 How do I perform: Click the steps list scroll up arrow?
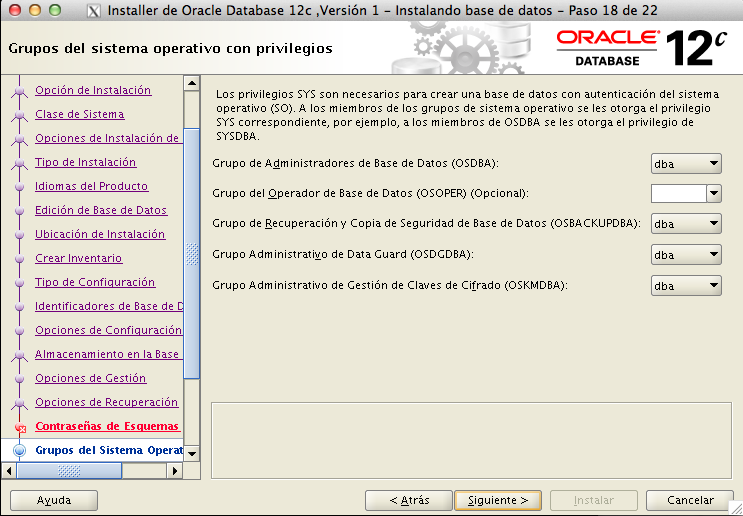(x=191, y=83)
